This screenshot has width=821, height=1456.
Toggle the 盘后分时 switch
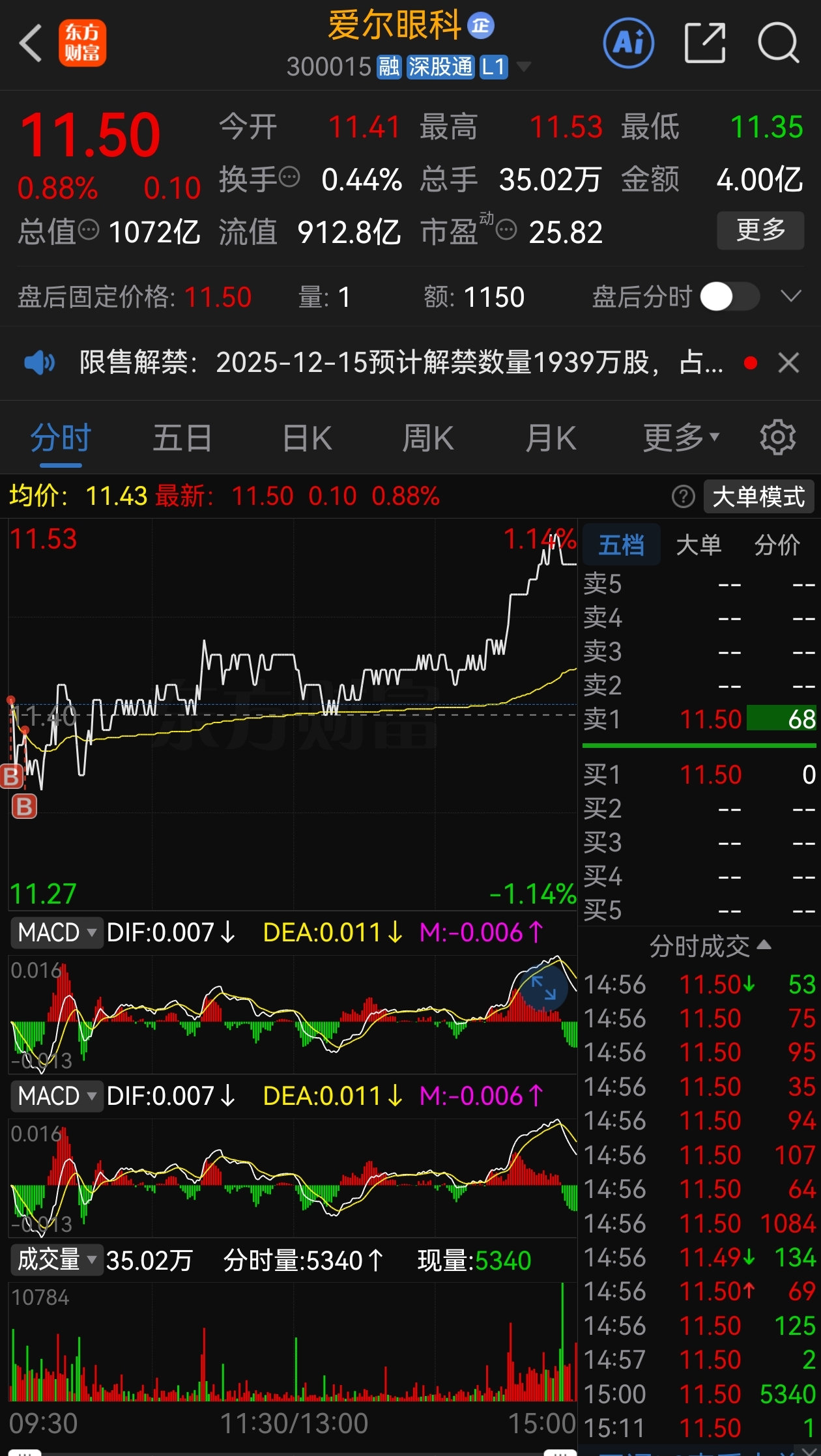pyautogui.click(x=730, y=297)
